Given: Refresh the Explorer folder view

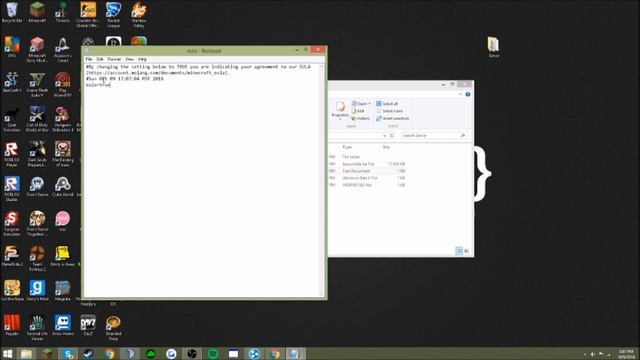Looking at the screenshot, I should [x=392, y=136].
